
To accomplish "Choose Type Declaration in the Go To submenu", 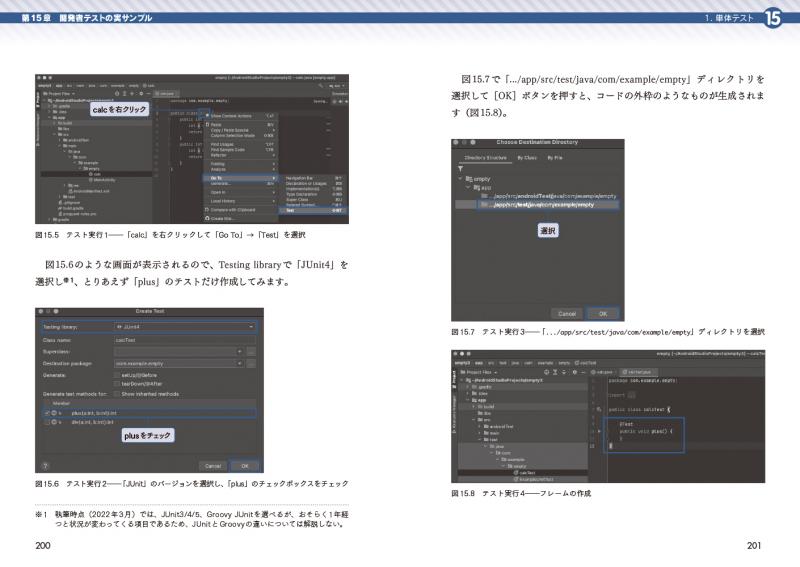I will (313, 194).
